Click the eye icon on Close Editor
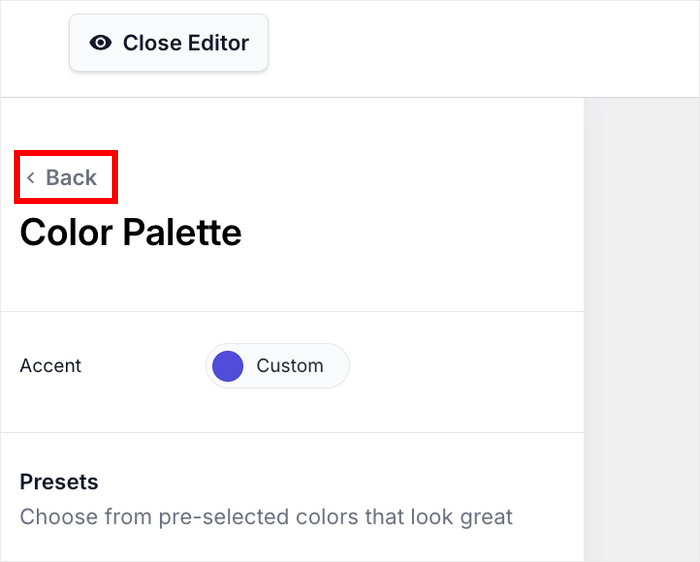This screenshot has width=700, height=562. [x=100, y=43]
